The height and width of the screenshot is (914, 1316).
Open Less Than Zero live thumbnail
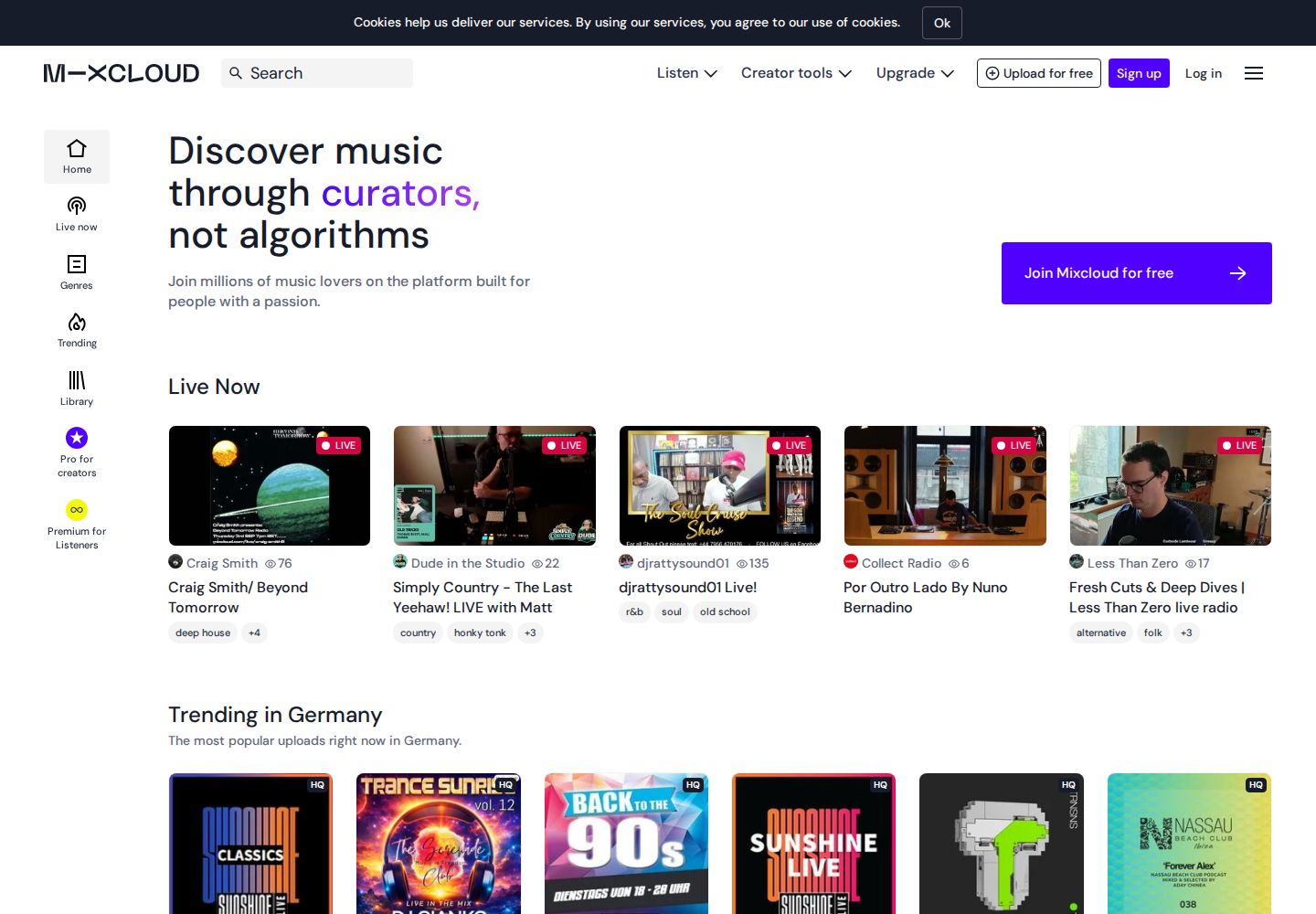[1171, 485]
